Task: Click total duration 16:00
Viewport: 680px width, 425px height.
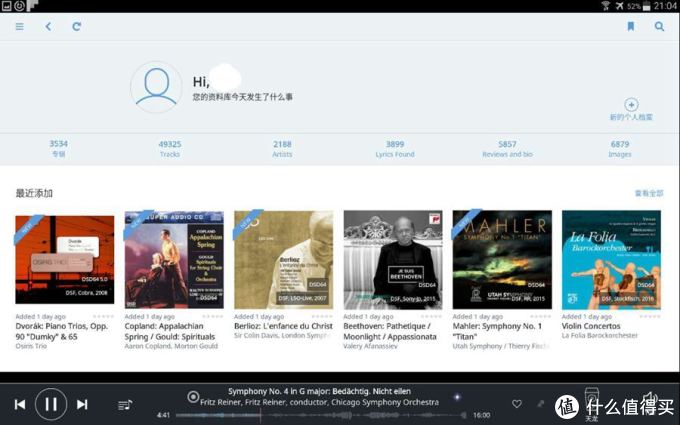Action: point(481,415)
